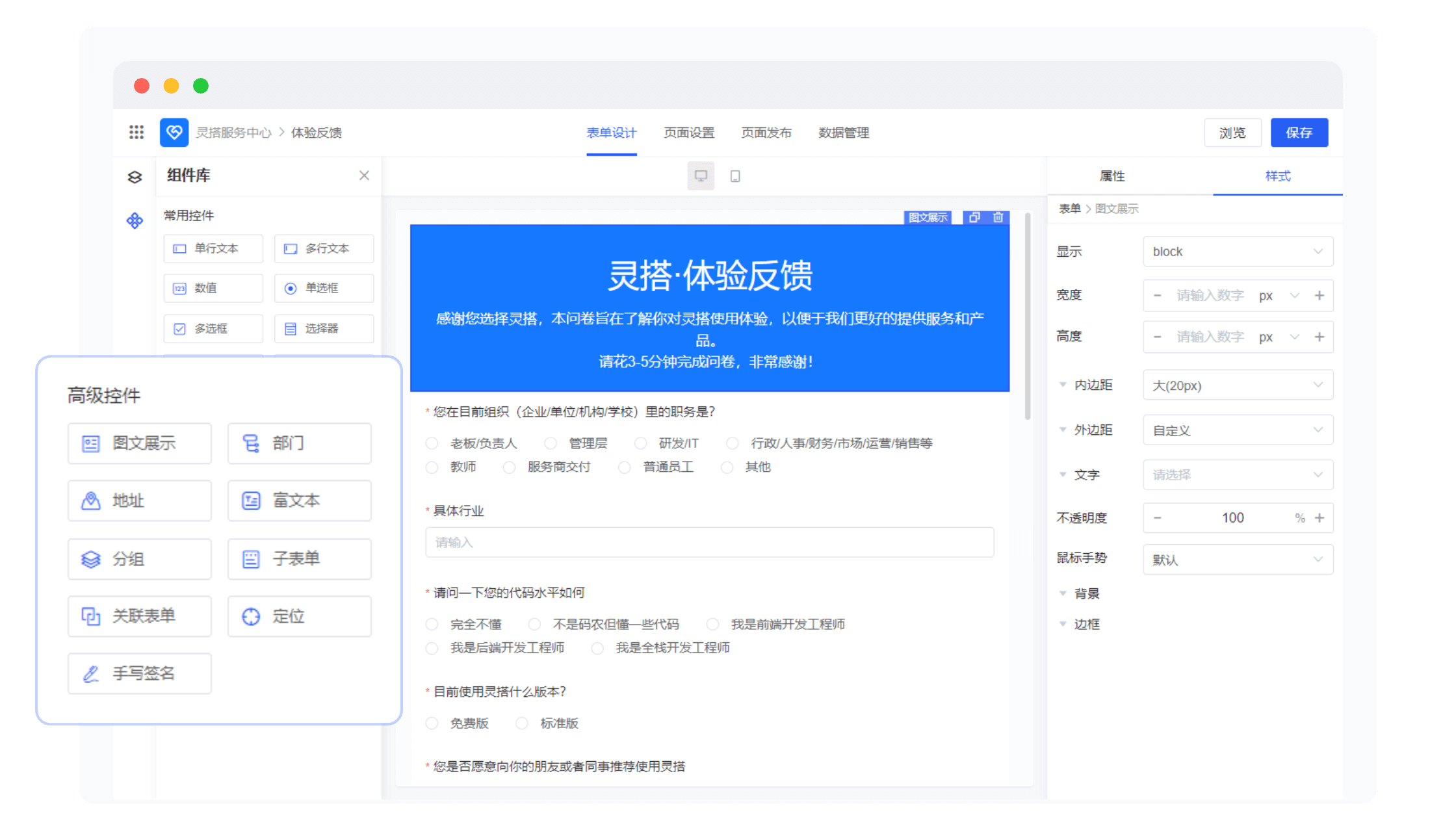Screen dimensions: 1456x832
Task: Open the layers outline sidebar icon
Action: coord(135,177)
